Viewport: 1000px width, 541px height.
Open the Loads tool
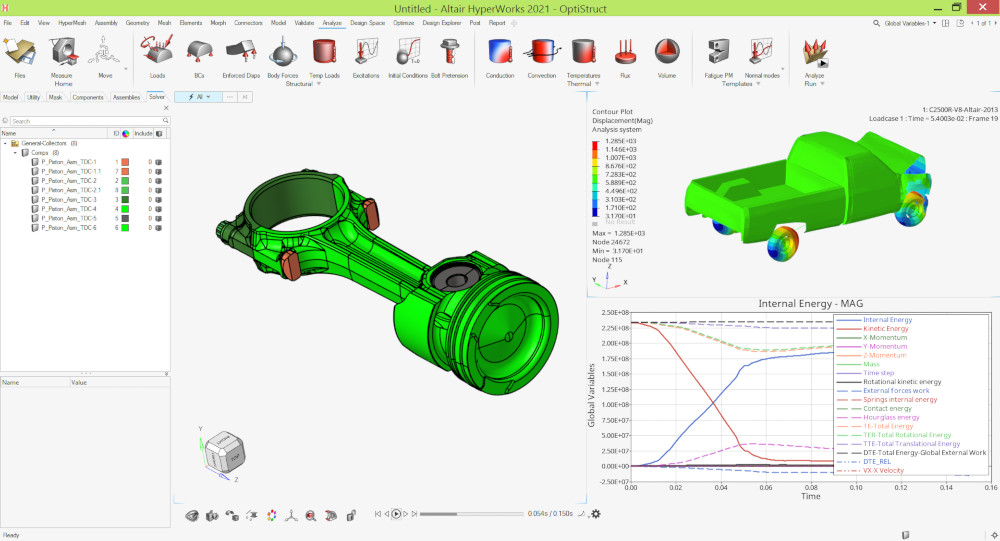click(157, 50)
